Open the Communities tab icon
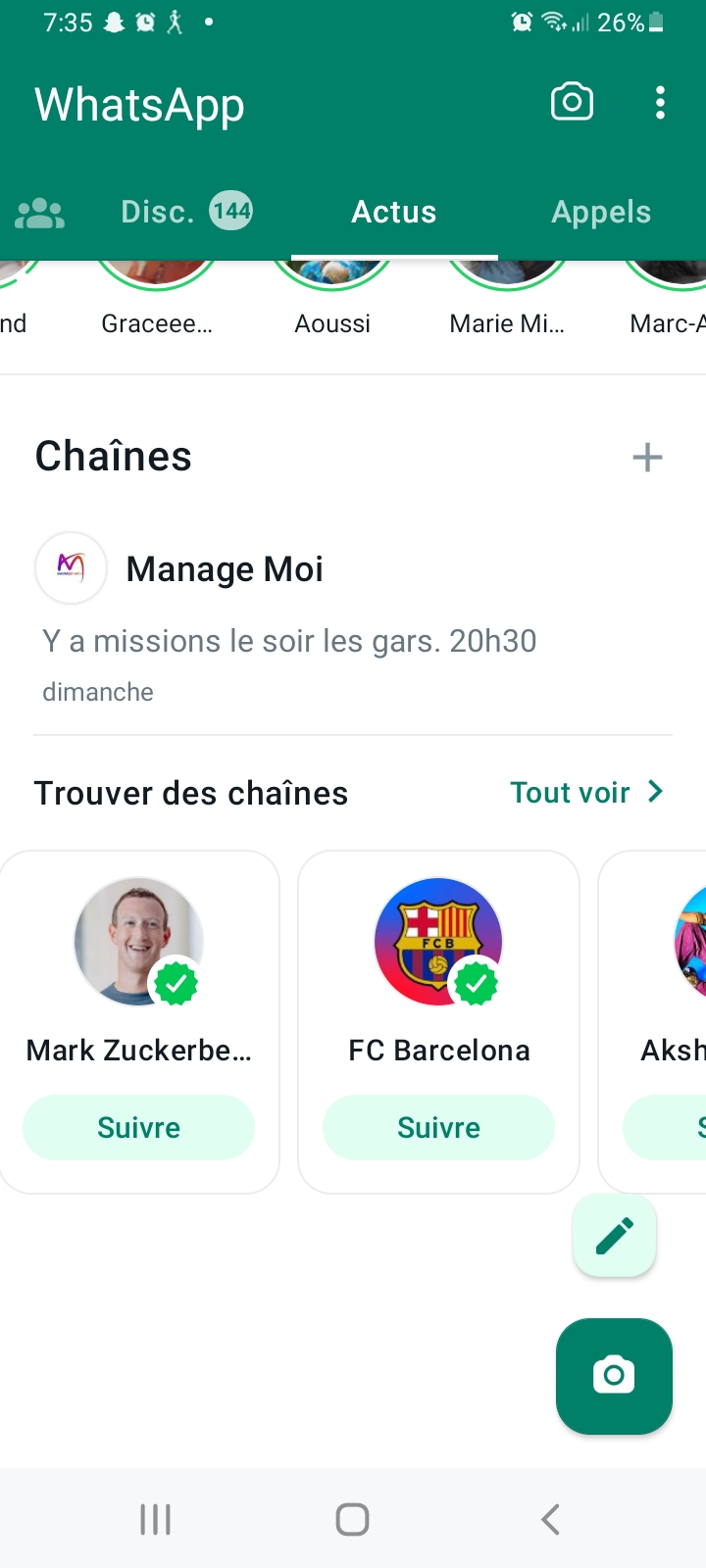The width and height of the screenshot is (706, 1568). click(40, 213)
